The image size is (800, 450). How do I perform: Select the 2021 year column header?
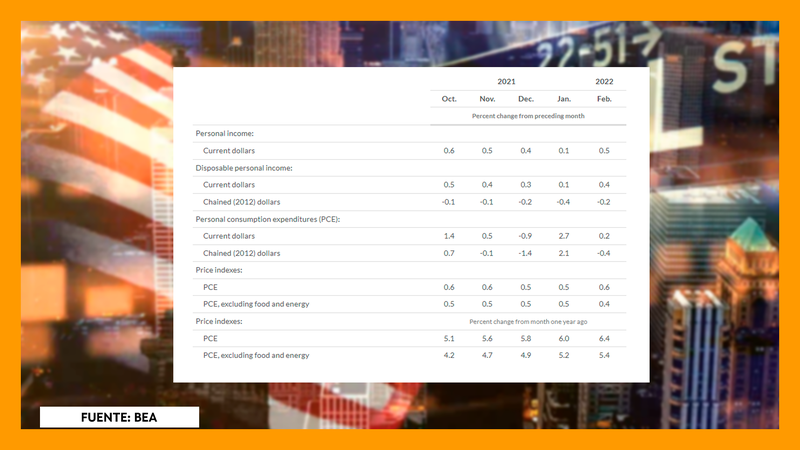point(507,80)
